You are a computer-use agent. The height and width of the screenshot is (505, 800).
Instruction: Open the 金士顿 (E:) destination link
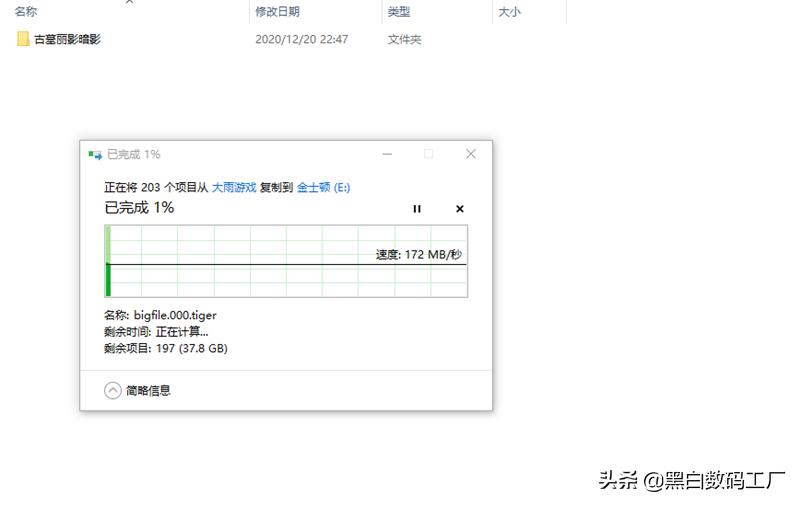tap(323, 188)
